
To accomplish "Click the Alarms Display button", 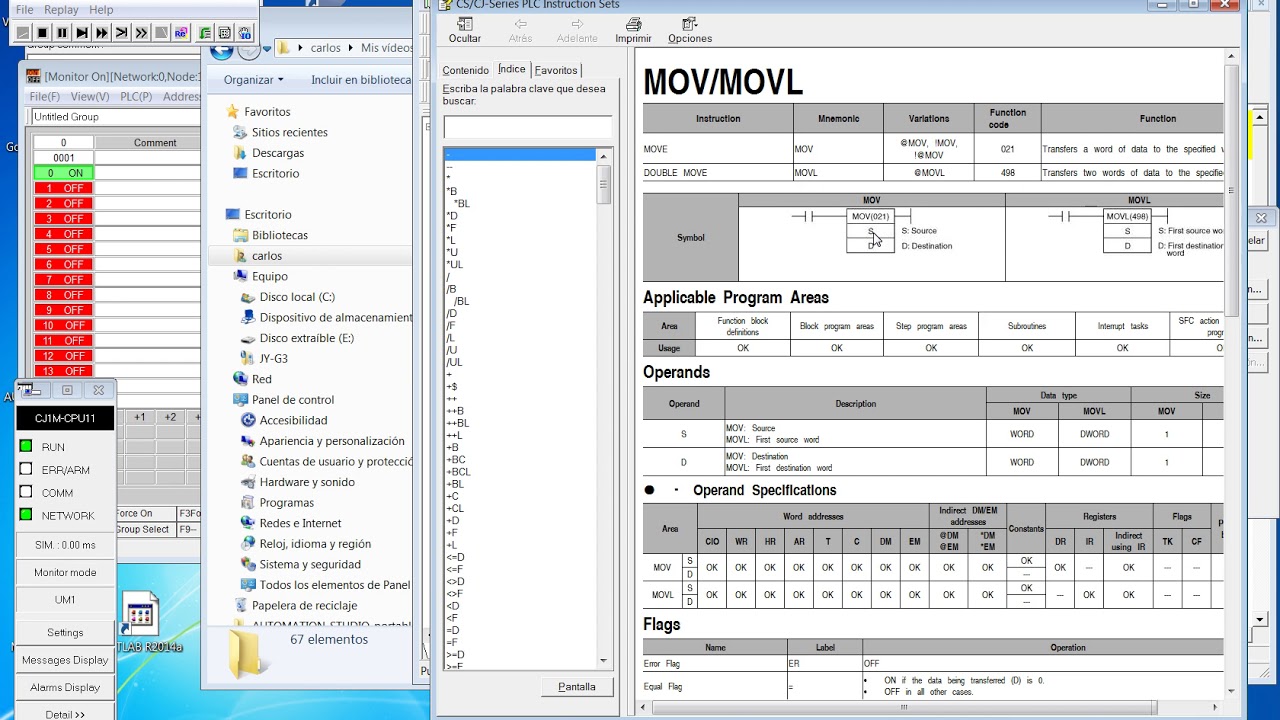I will pos(65,687).
